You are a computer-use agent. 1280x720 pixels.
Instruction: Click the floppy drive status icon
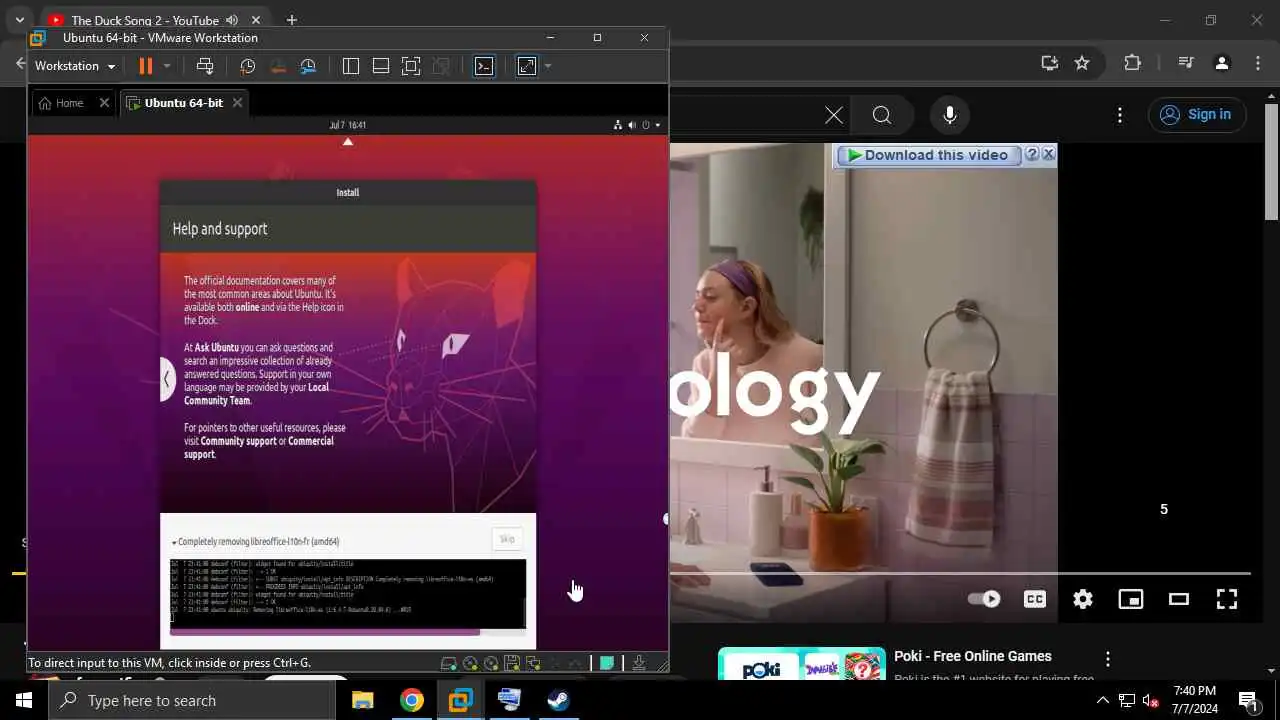[512, 663]
